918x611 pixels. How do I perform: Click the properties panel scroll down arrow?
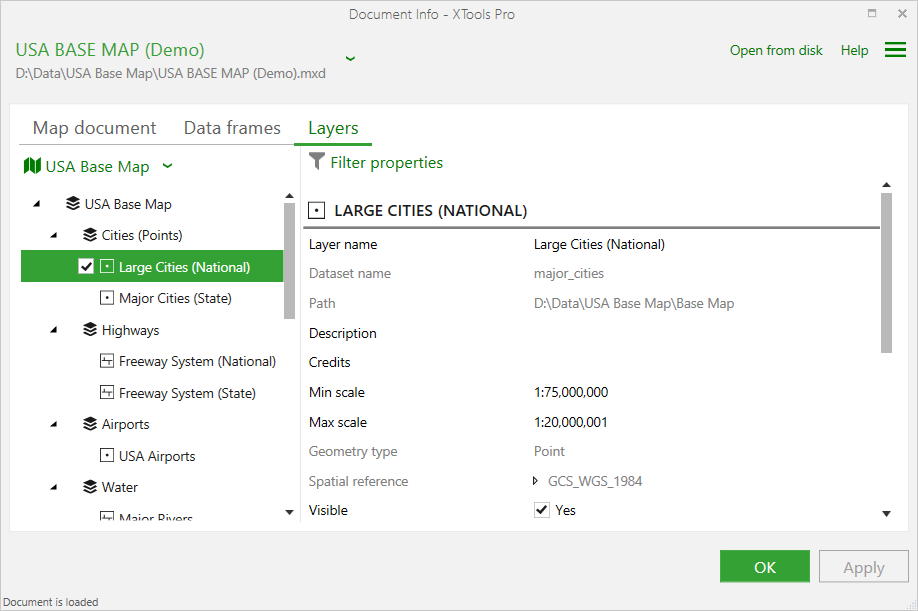click(886, 513)
